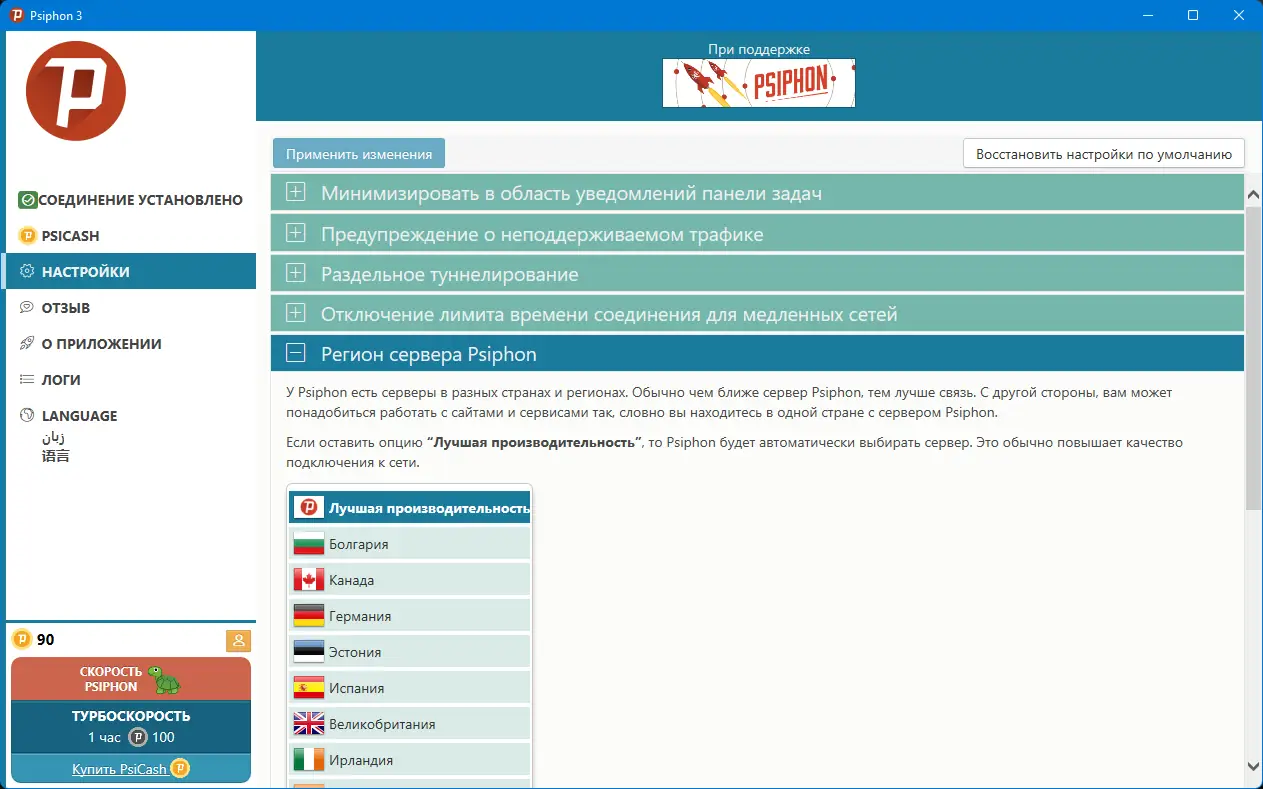Click the green connection status checkmark icon
1263x789 pixels.
(28, 200)
